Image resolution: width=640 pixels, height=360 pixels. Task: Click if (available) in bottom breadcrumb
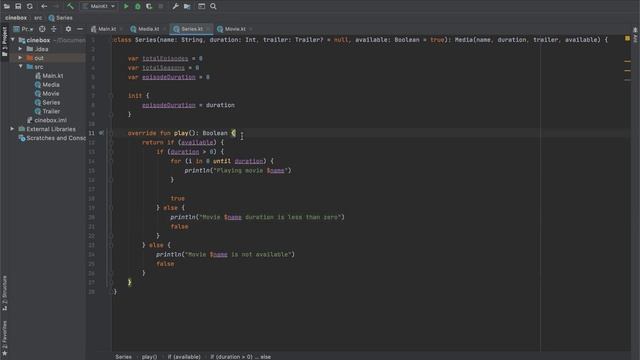coord(184,357)
